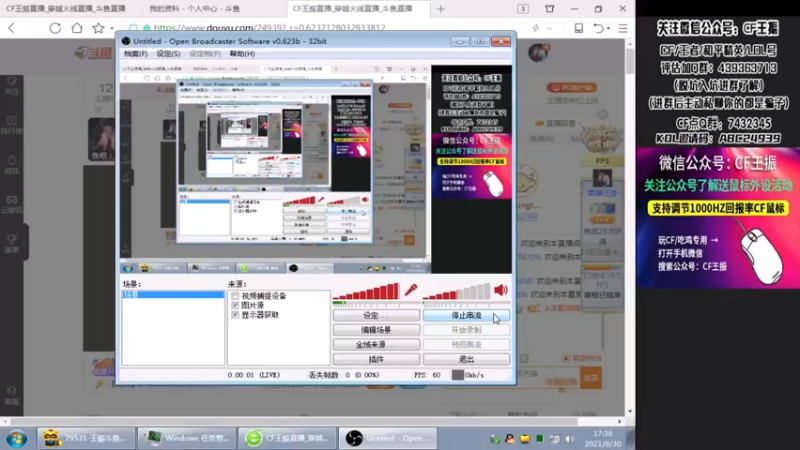Open the browser skin shirt icon

[x=549, y=9]
